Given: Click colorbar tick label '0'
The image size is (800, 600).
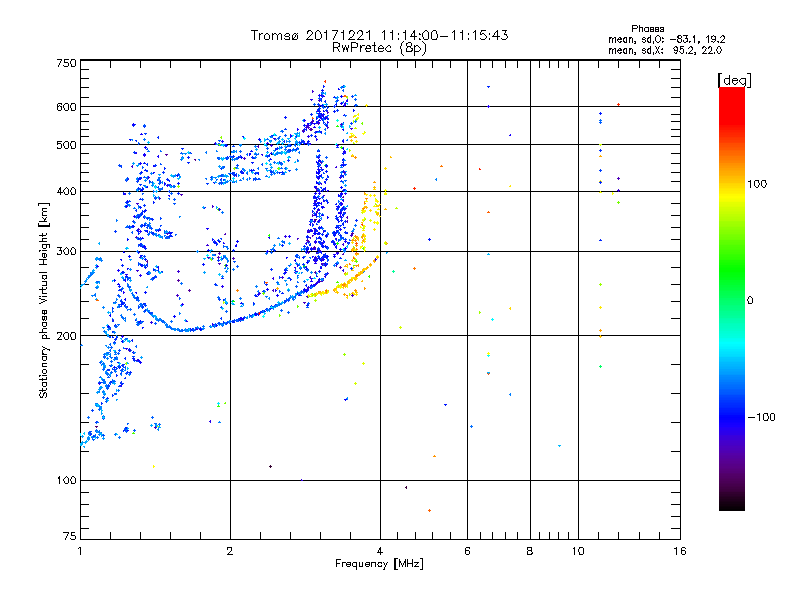Looking at the screenshot, I should (x=750, y=300).
